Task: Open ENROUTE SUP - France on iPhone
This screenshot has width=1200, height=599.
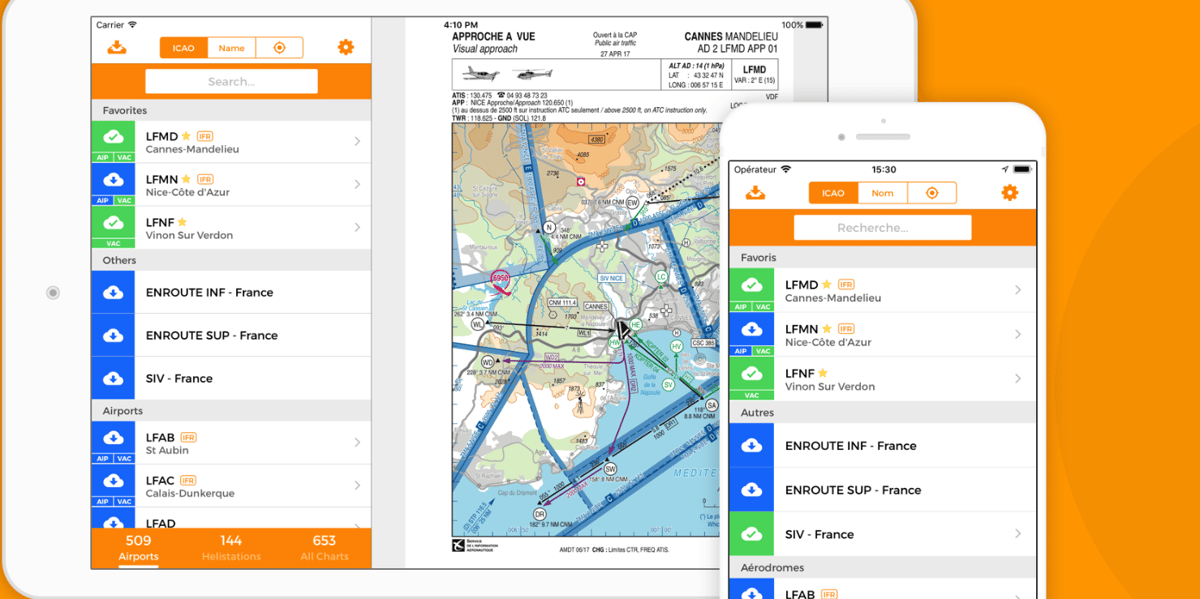Action: pos(883,490)
